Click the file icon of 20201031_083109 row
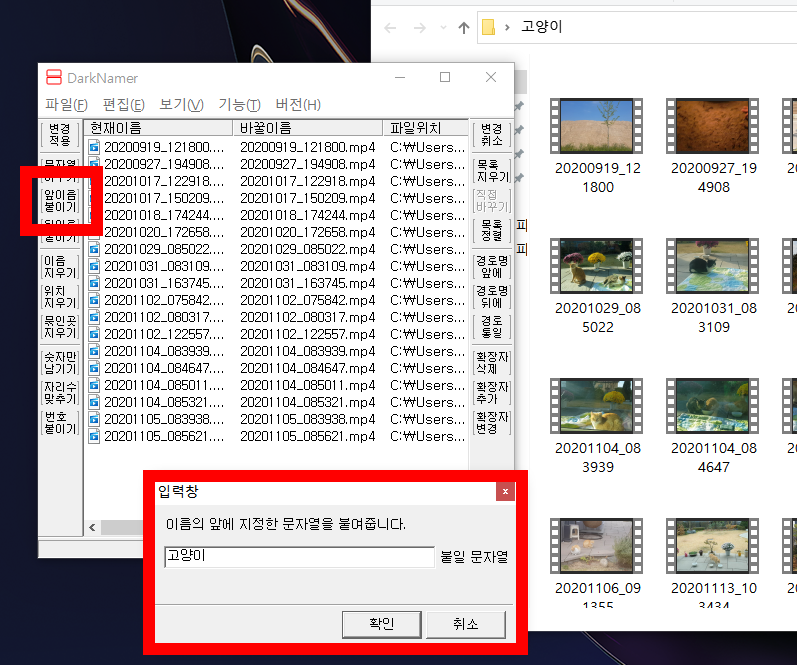 (x=94, y=266)
